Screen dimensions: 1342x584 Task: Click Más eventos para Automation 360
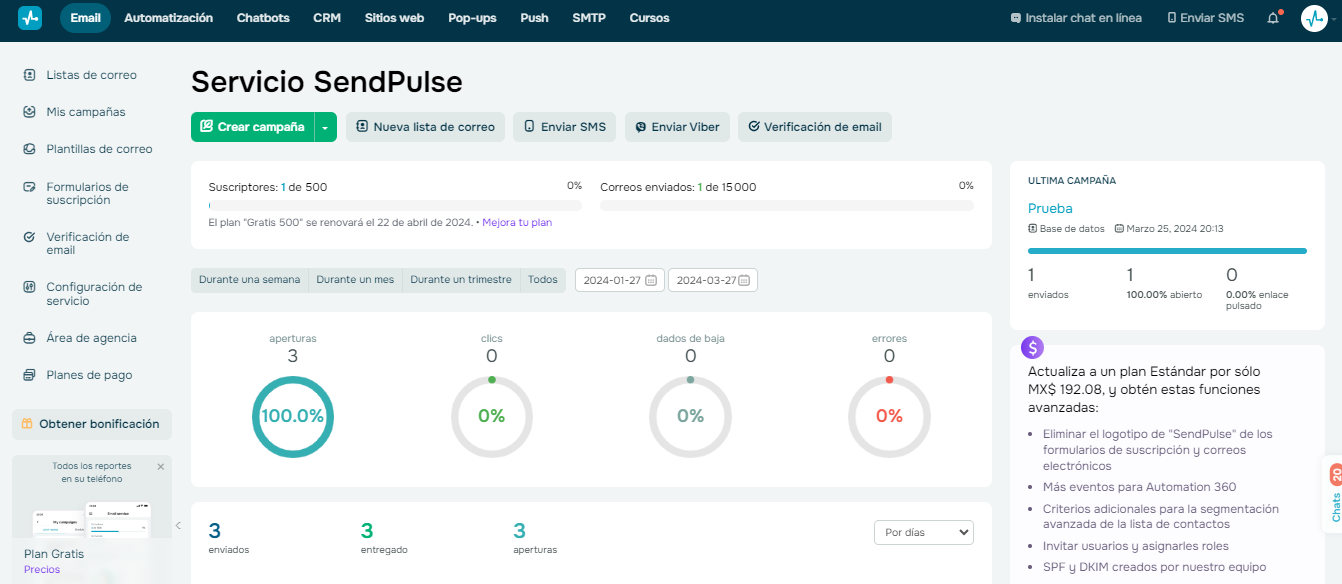[1140, 487]
